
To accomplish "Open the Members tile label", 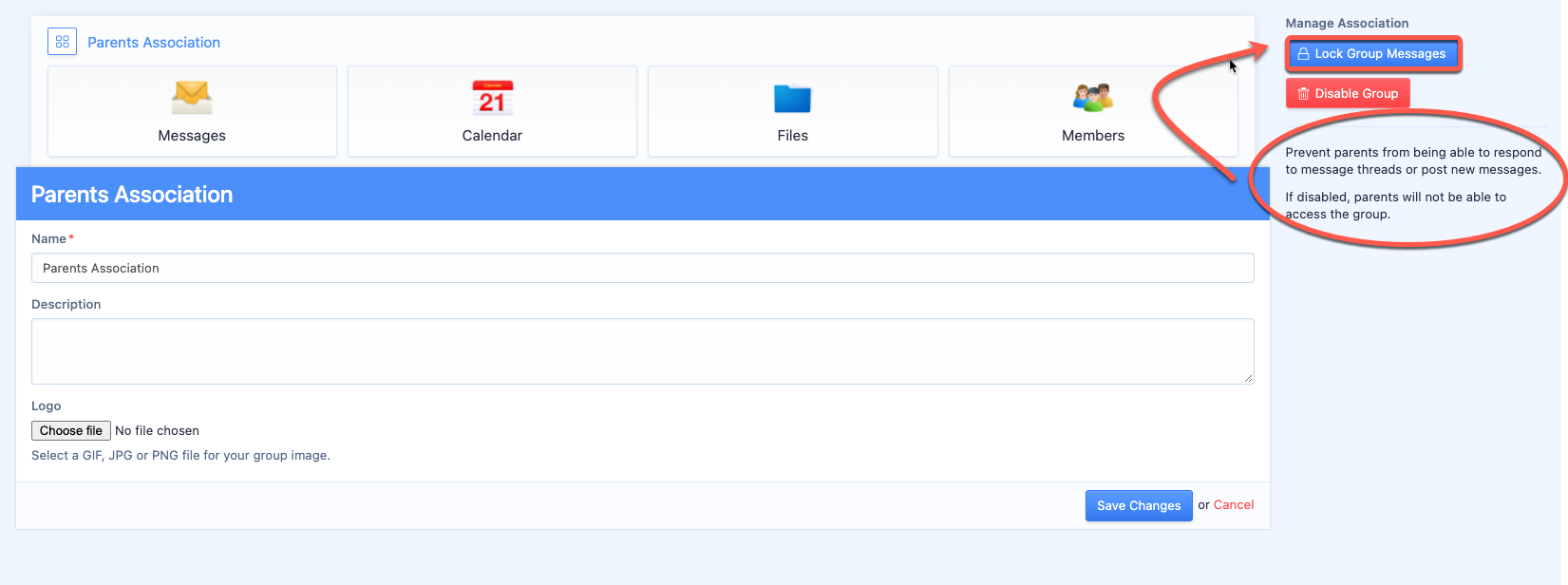I will (x=1093, y=136).
